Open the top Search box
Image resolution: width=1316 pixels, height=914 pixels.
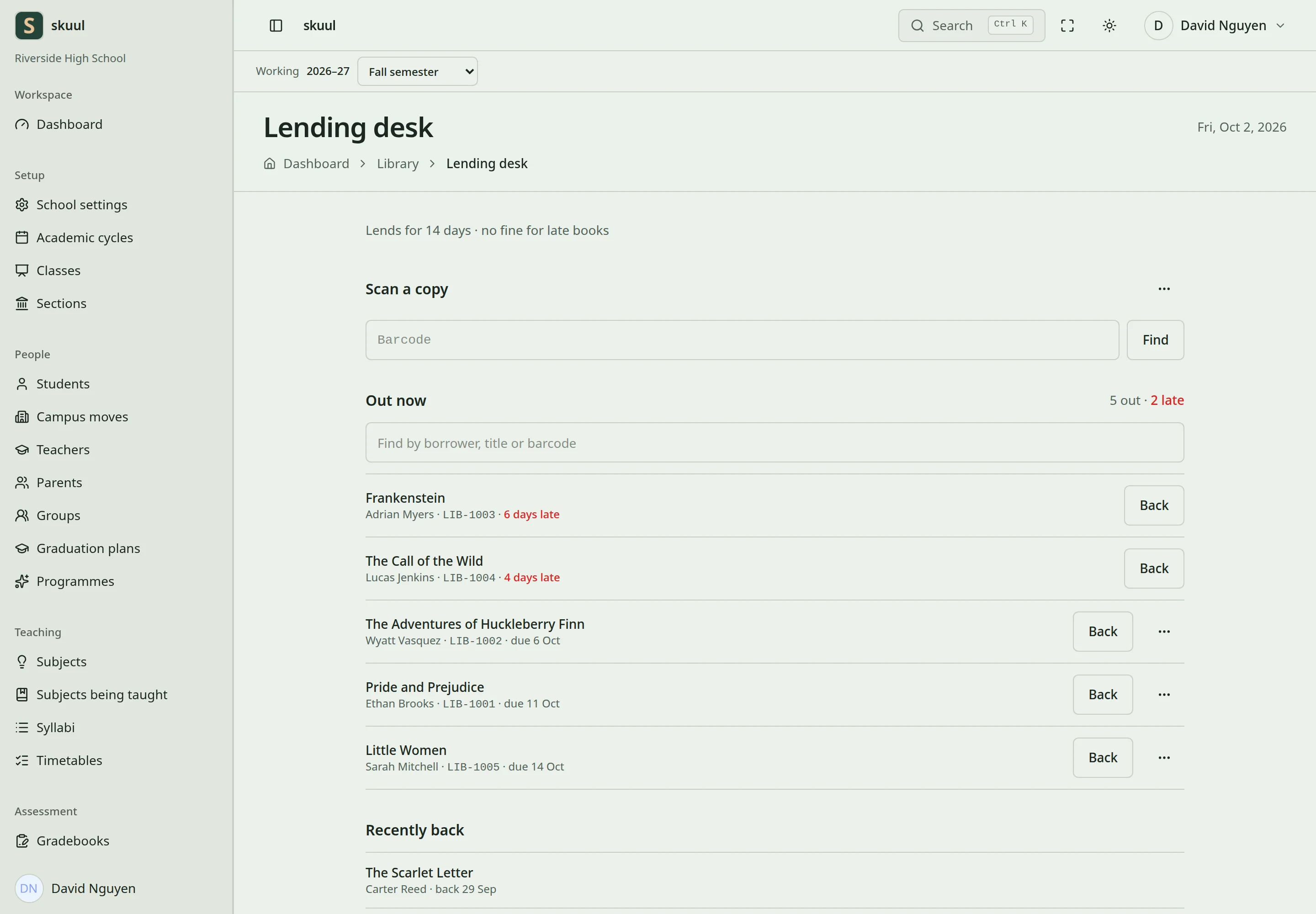pyautogui.click(x=971, y=25)
